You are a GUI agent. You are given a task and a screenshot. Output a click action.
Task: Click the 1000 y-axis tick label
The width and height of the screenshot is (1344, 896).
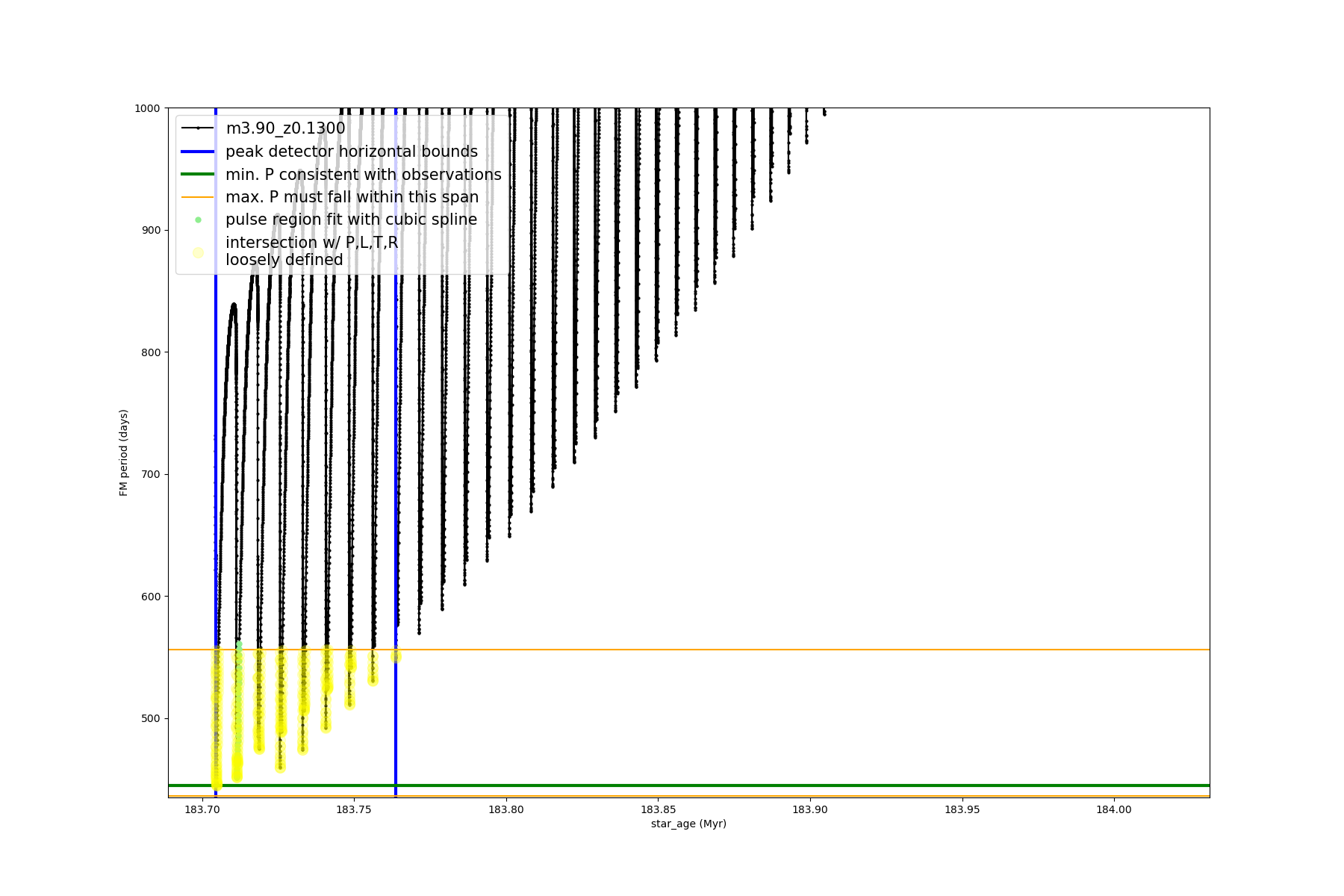pyautogui.click(x=147, y=108)
